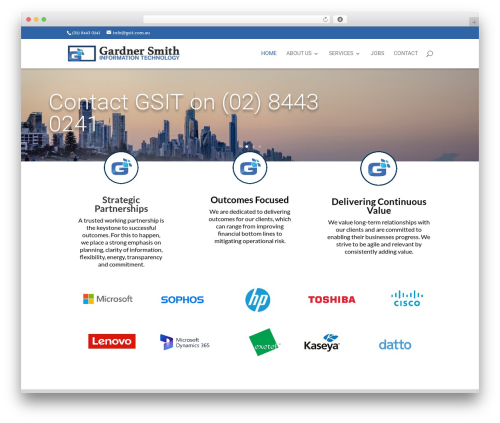Click the Sophos partner logo

(182, 300)
